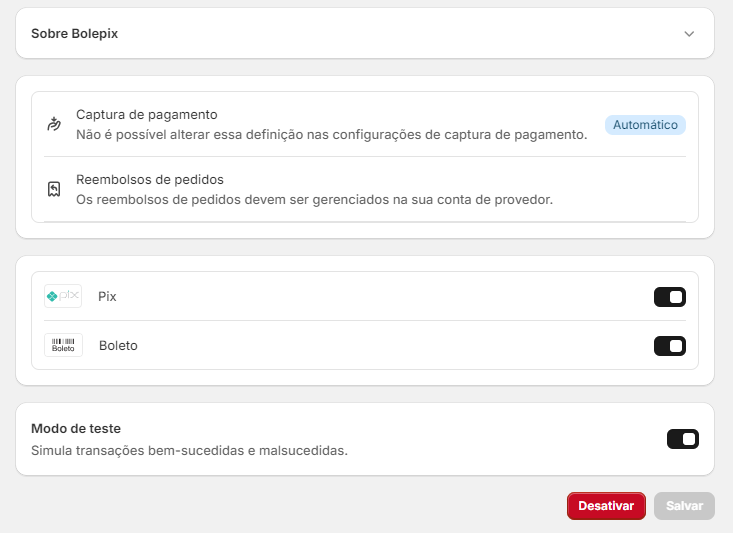
Task: Click the Pix logo icon
Action: coord(63,296)
